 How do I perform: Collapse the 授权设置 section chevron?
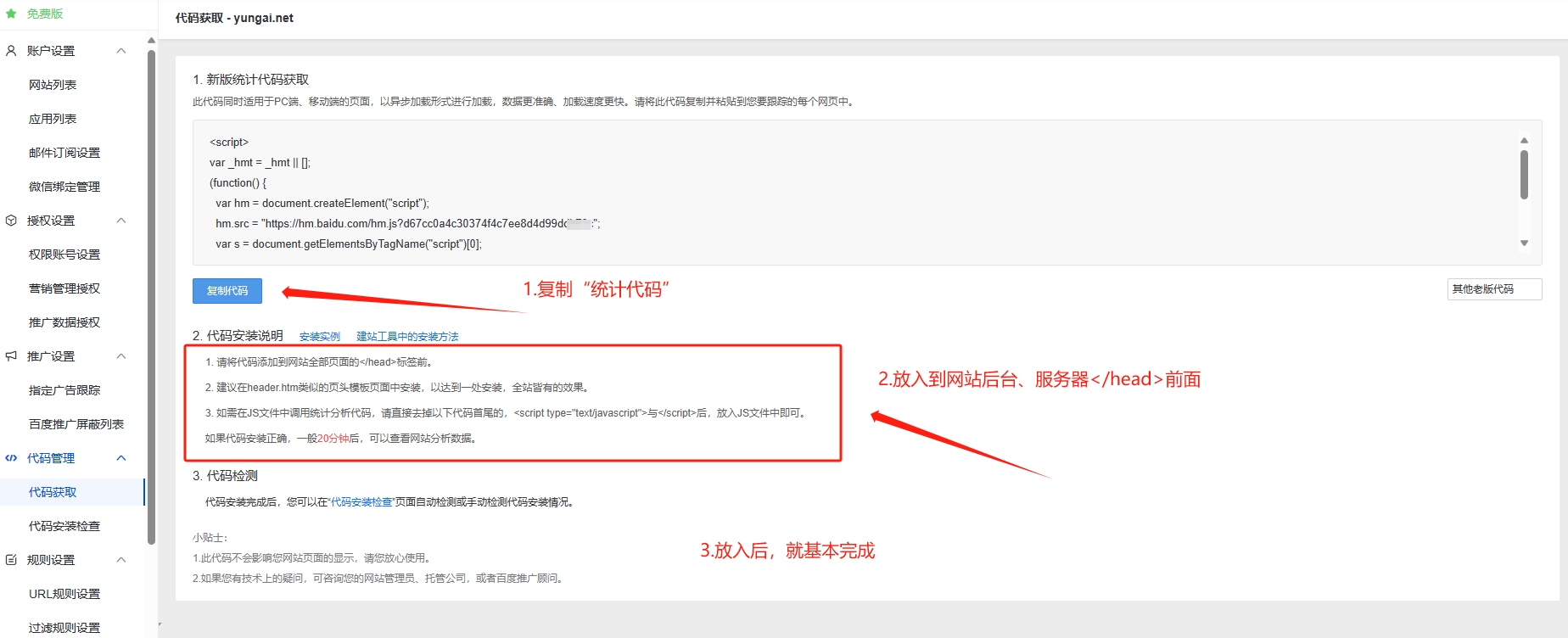(121, 221)
